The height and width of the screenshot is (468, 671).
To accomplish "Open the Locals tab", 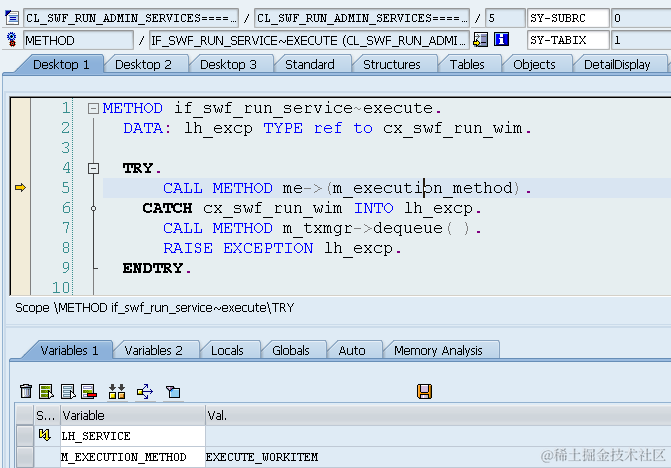I will click(x=227, y=350).
